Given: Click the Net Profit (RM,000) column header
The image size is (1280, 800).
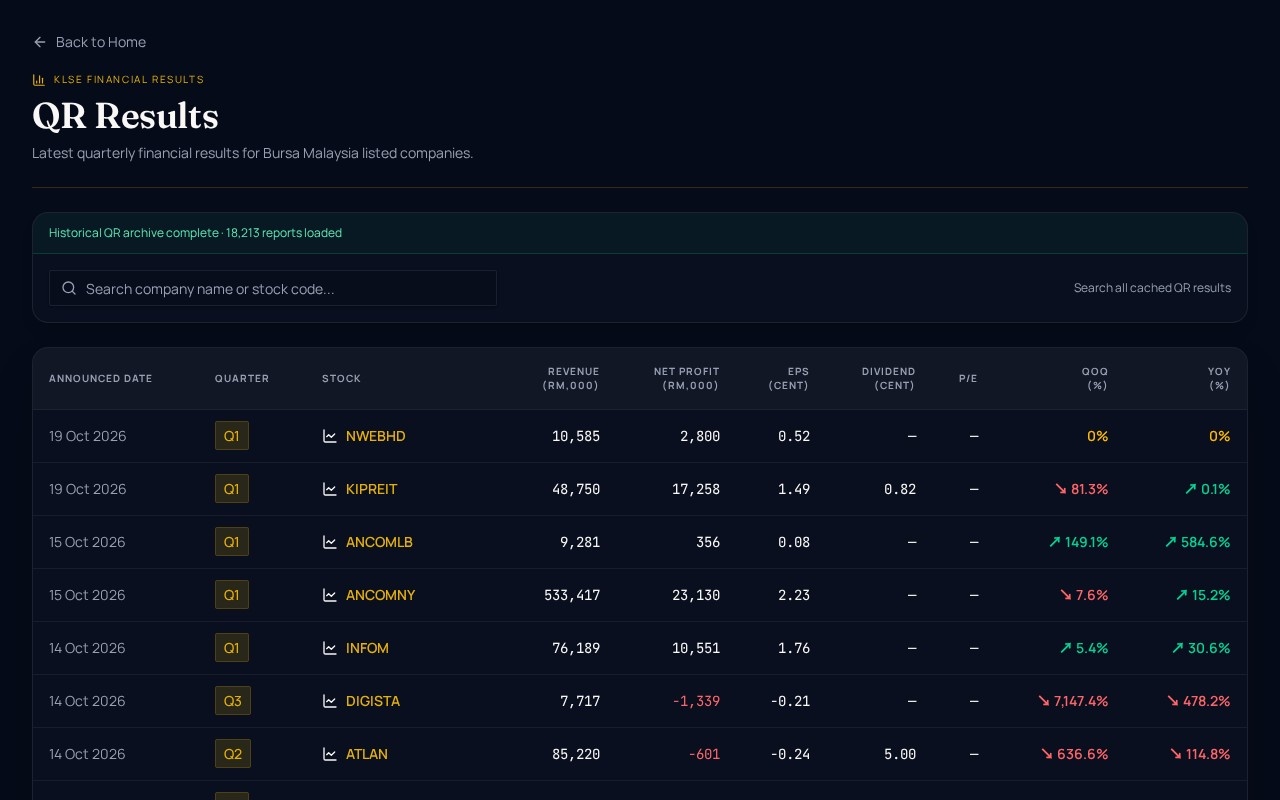Looking at the screenshot, I should [x=687, y=379].
